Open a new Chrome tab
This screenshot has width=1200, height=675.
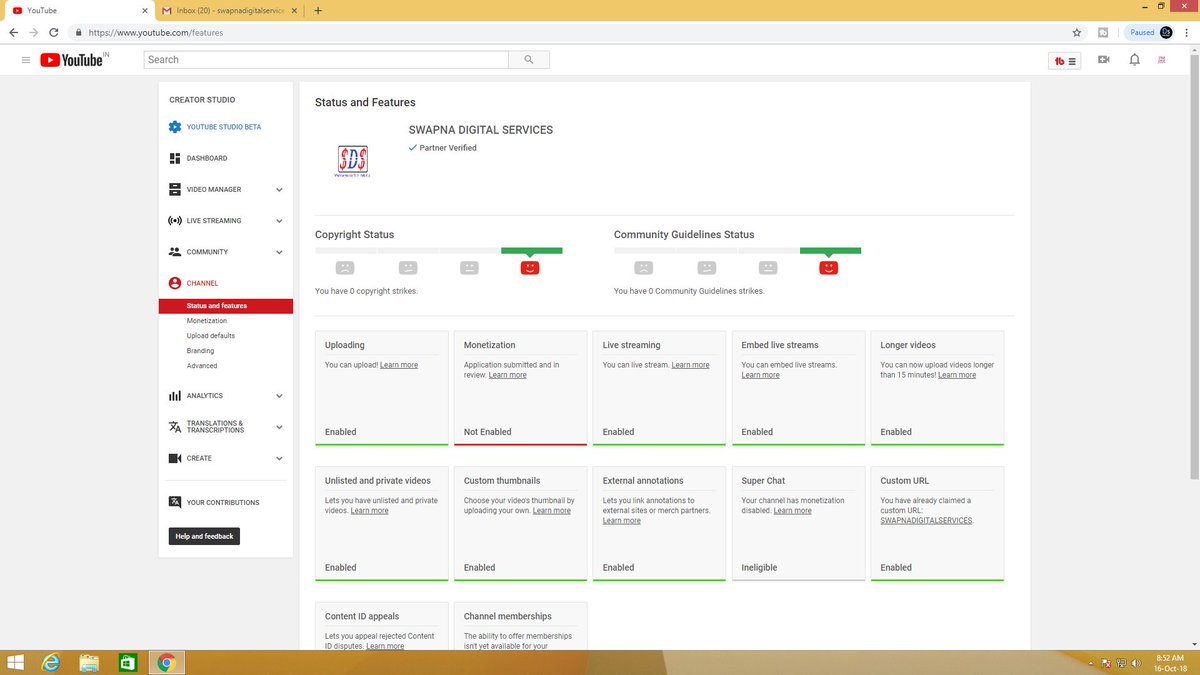(318, 10)
